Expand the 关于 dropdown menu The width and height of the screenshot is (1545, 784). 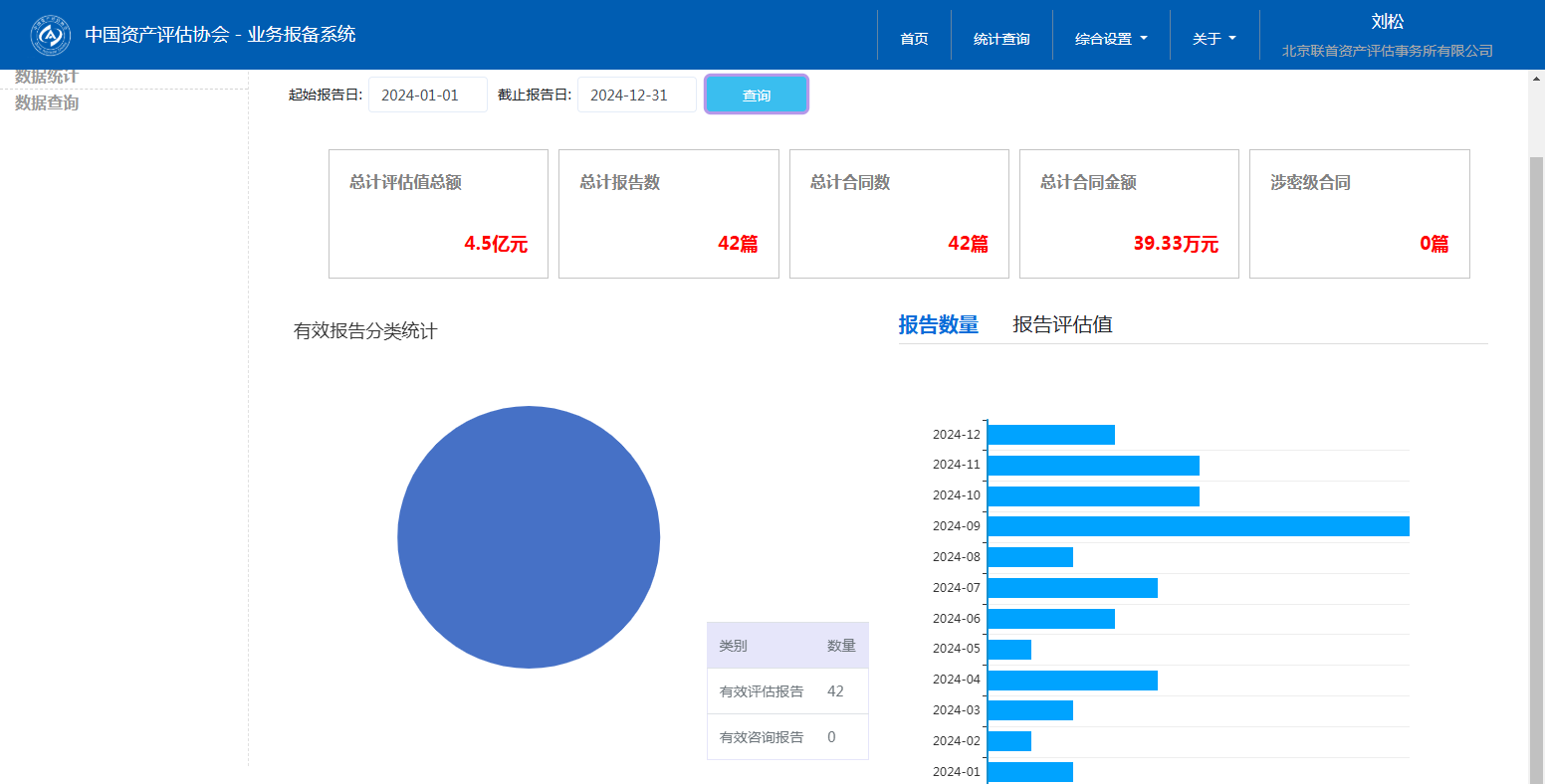coord(1214,39)
